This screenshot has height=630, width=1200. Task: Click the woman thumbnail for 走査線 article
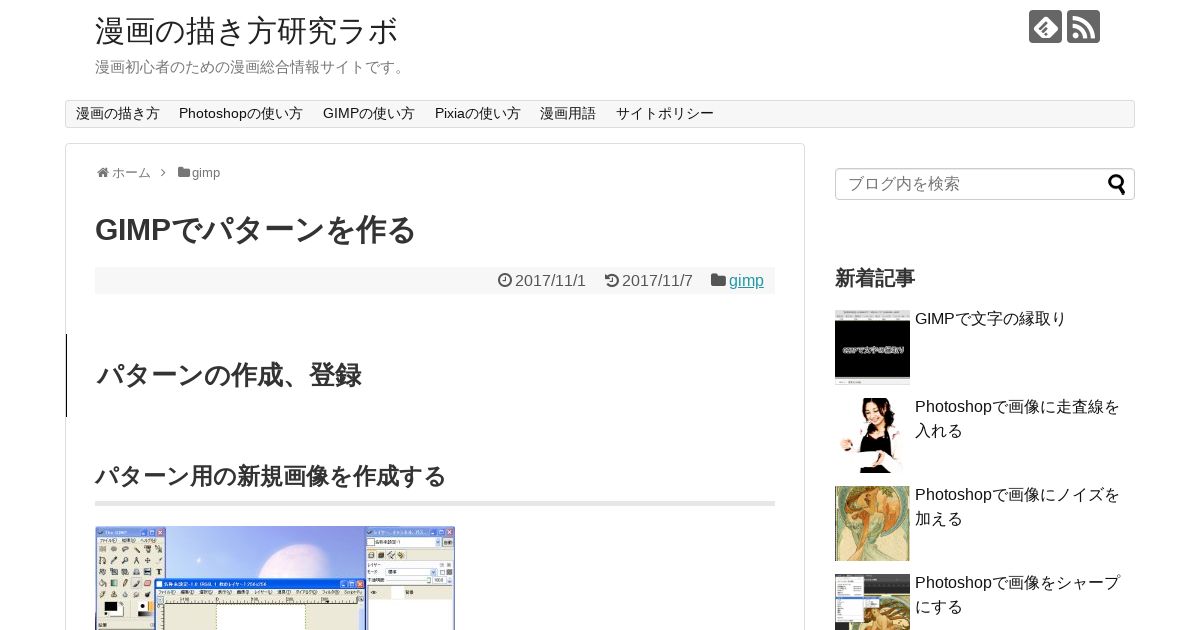click(872, 435)
